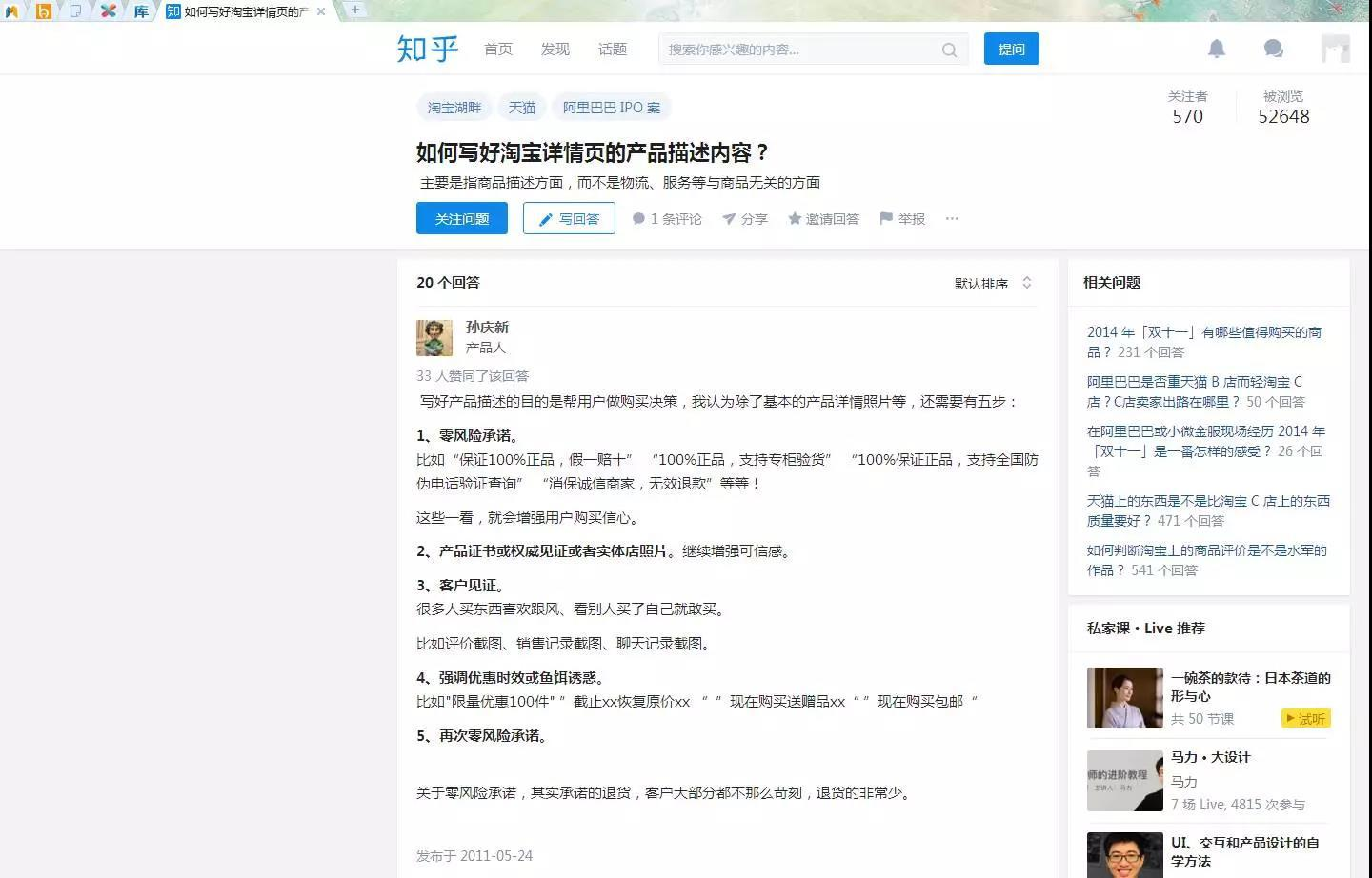1372x878 pixels.
Task: Click the author tagline 产品人
Action: point(486,348)
